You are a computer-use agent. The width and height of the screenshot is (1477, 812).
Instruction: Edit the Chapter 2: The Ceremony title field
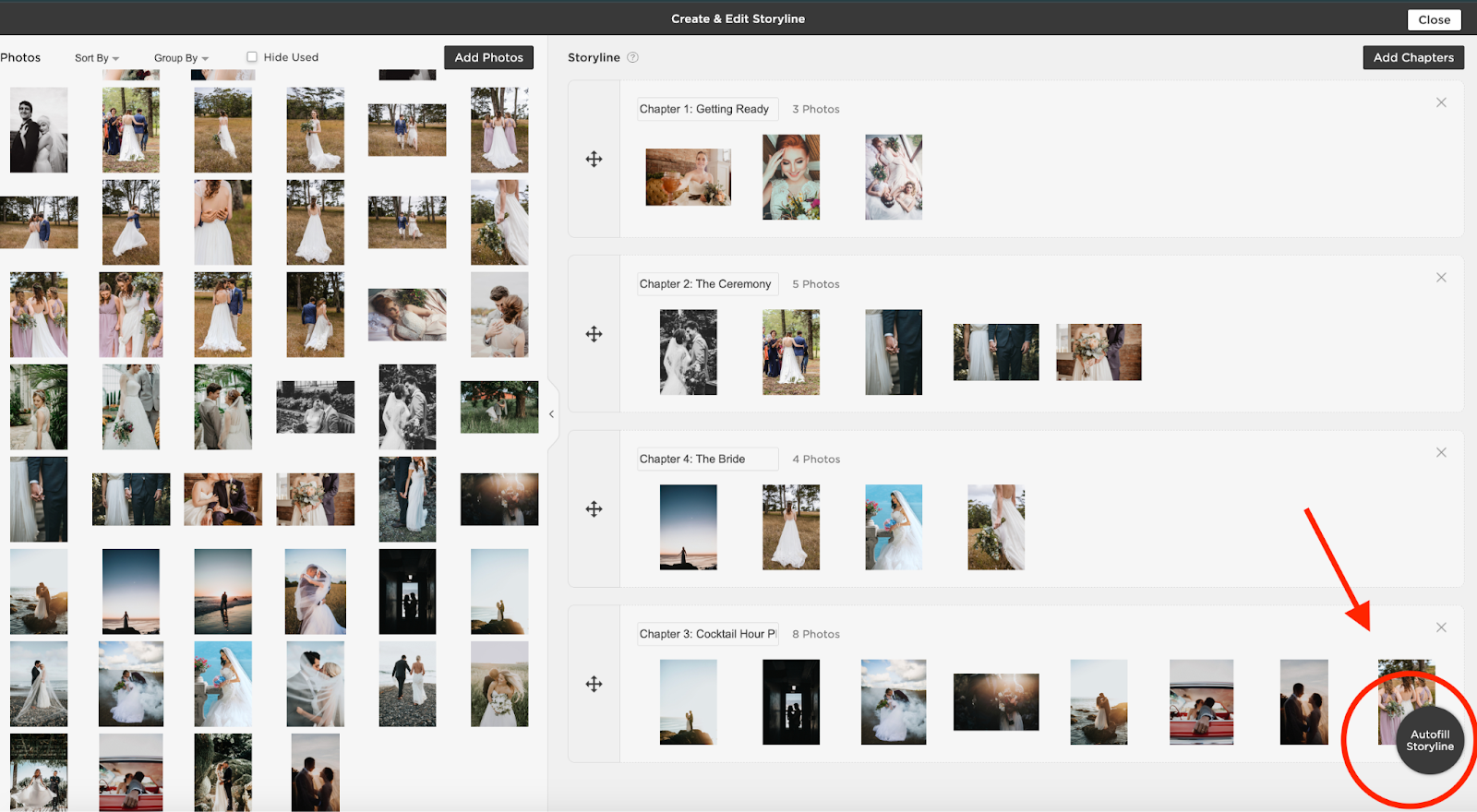point(707,284)
